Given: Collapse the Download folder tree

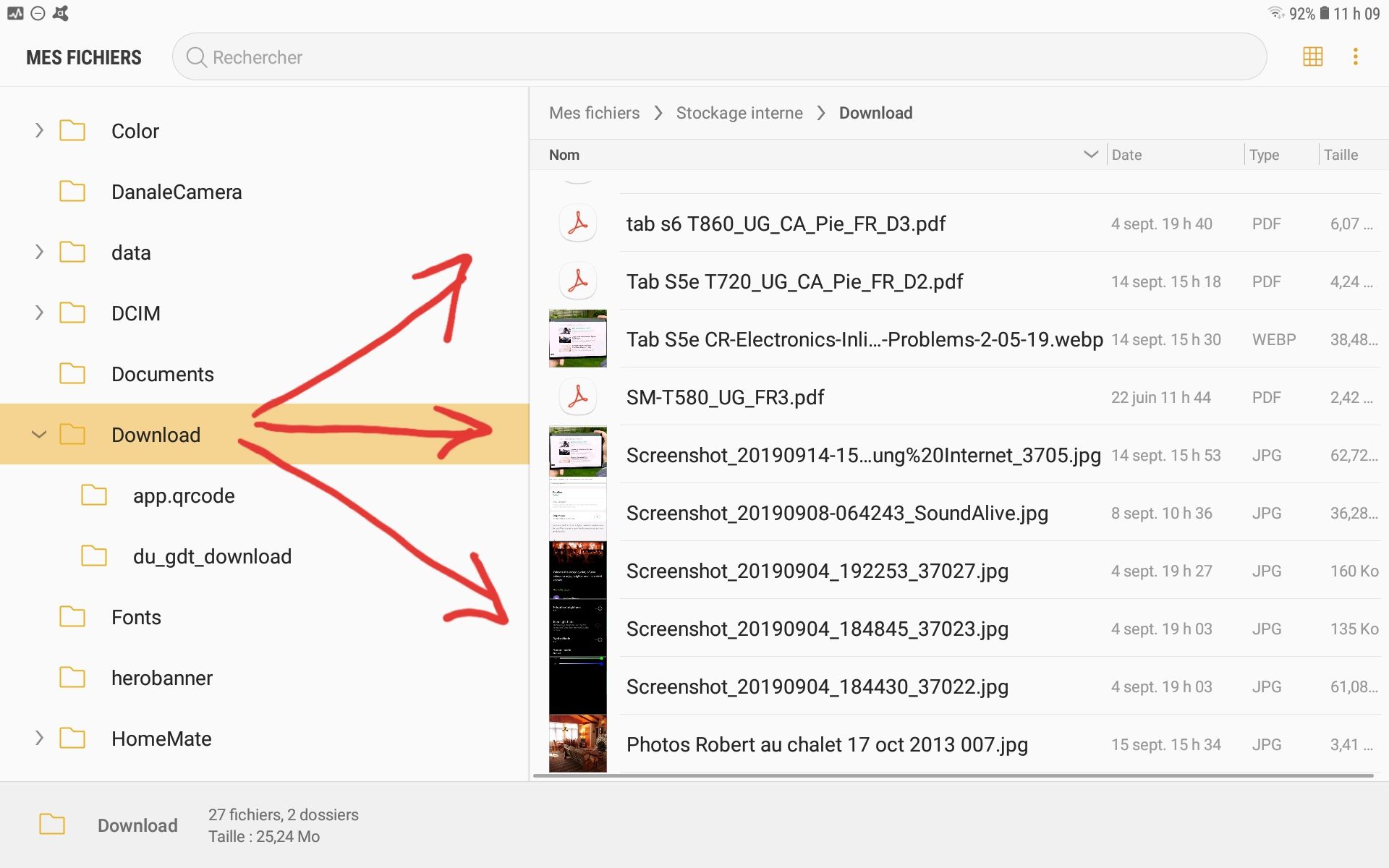Looking at the screenshot, I should (x=38, y=434).
